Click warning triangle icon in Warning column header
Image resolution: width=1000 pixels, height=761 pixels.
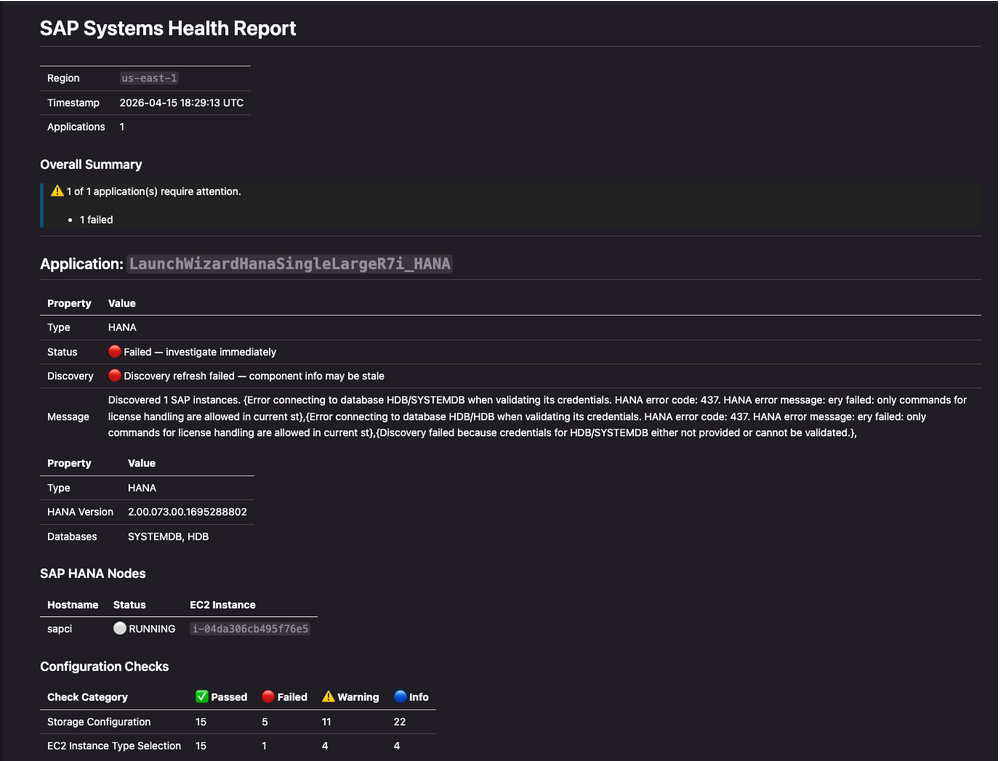pyautogui.click(x=328, y=697)
